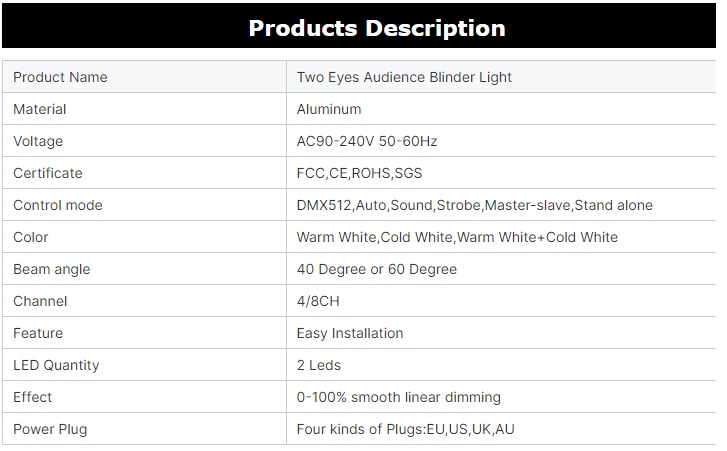Click the Aluminum value cell

click(x=329, y=109)
